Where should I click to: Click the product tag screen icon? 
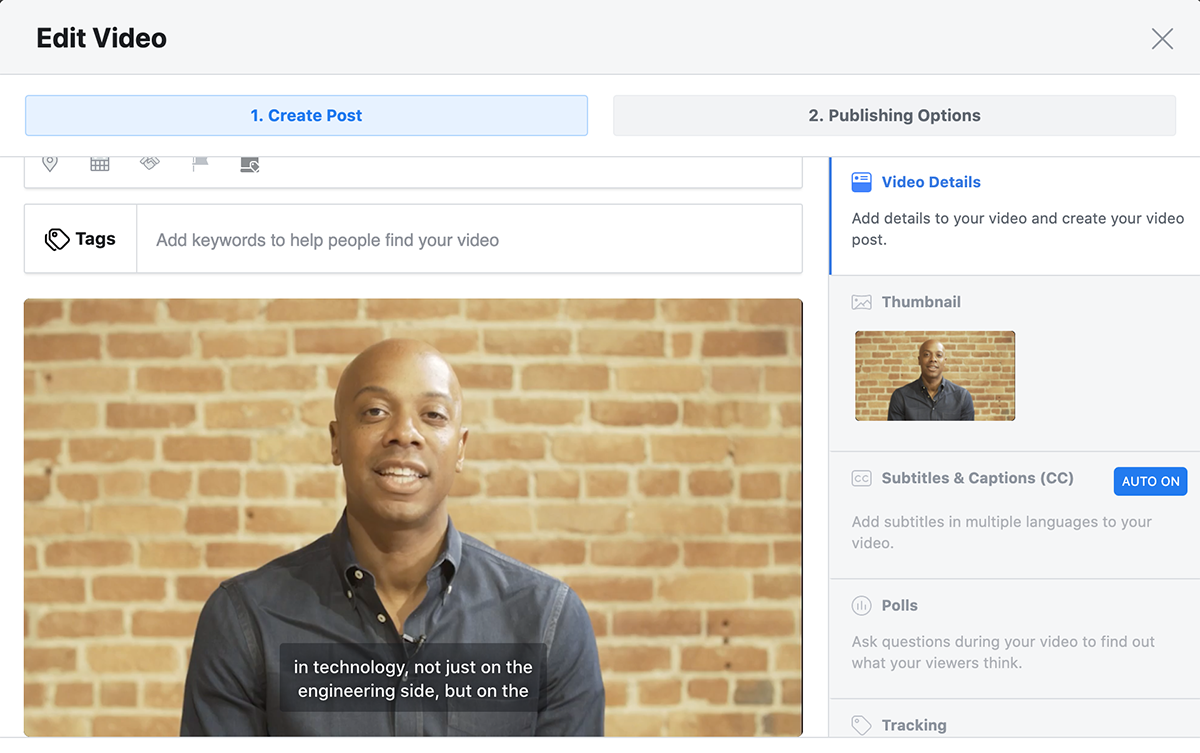[250, 164]
